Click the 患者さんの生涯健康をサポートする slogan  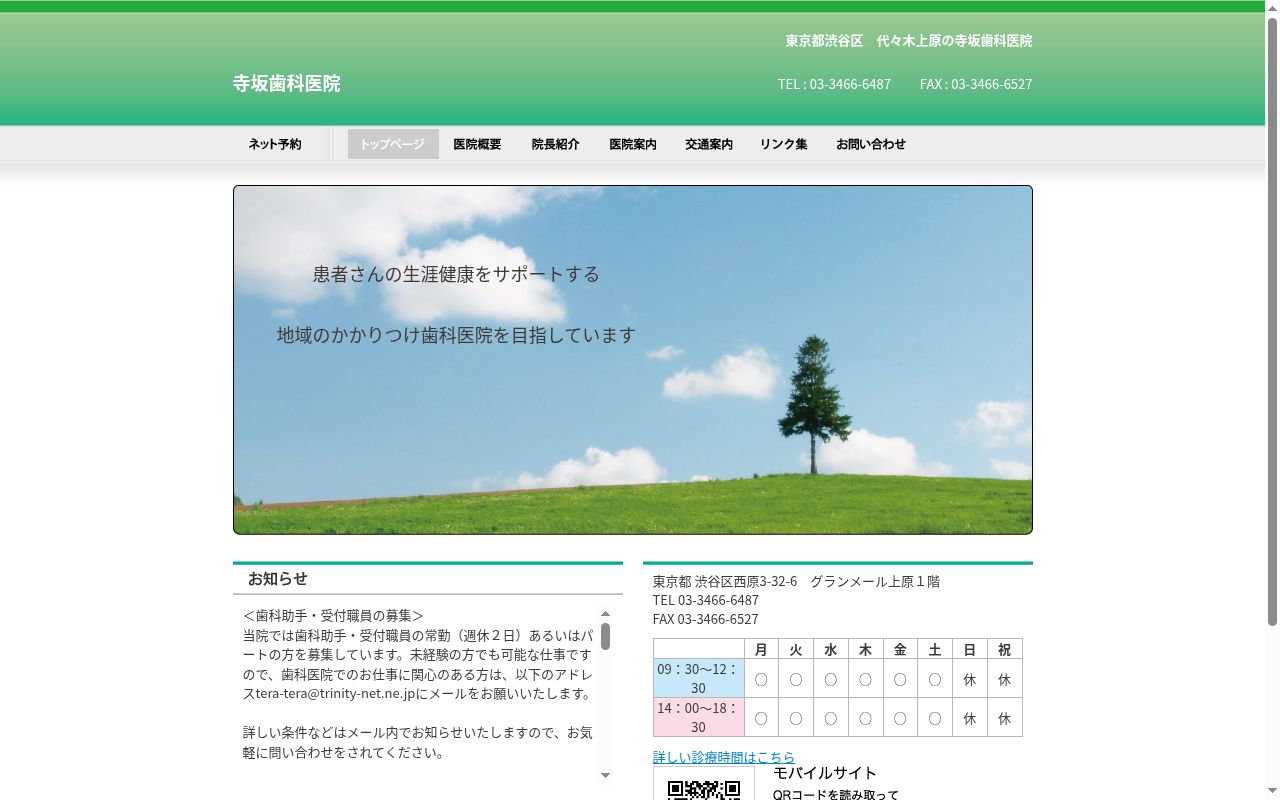tap(456, 274)
